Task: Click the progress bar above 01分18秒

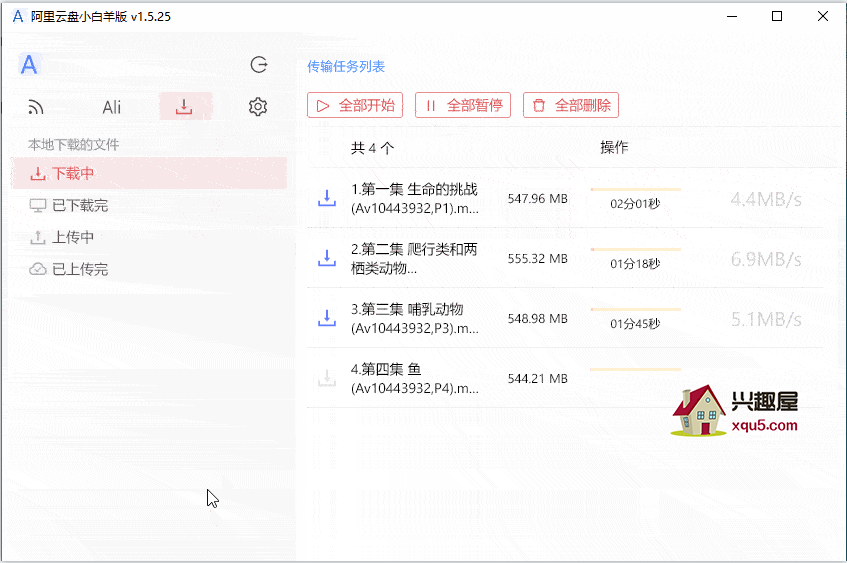Action: coord(636,250)
